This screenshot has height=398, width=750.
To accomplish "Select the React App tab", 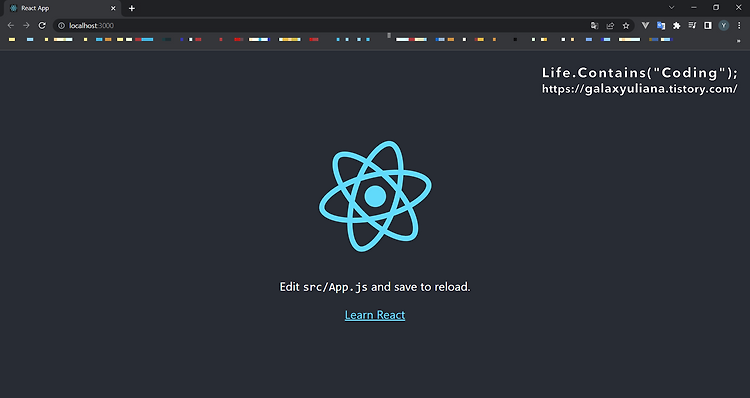I will tap(62, 8).
